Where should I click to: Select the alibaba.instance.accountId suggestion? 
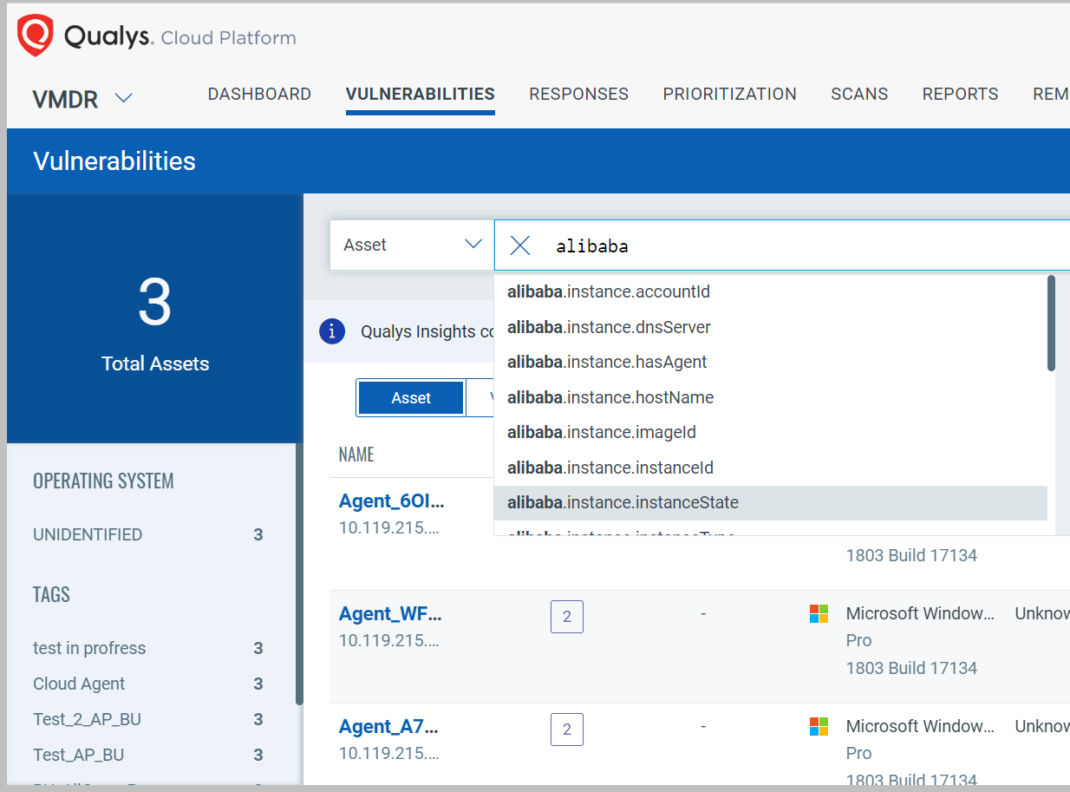(x=610, y=292)
